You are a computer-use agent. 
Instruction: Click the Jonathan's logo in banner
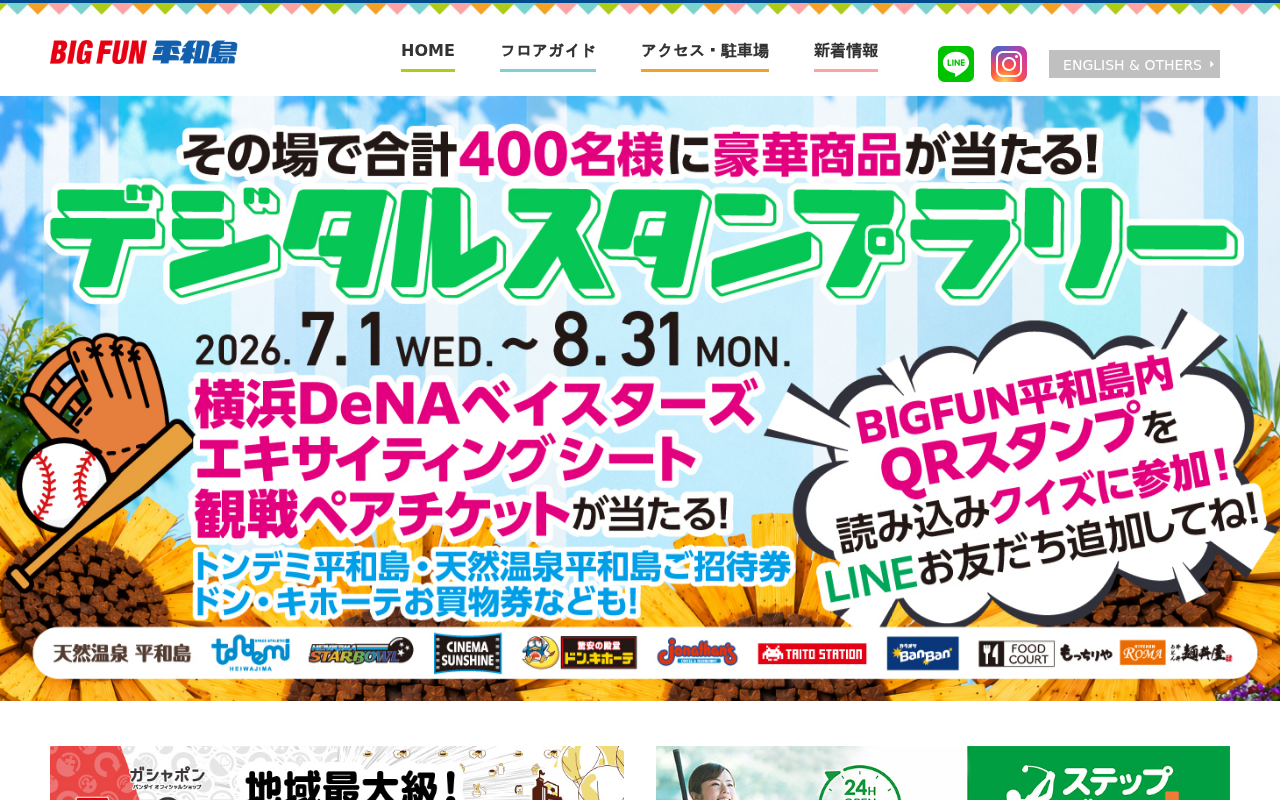tap(697, 653)
